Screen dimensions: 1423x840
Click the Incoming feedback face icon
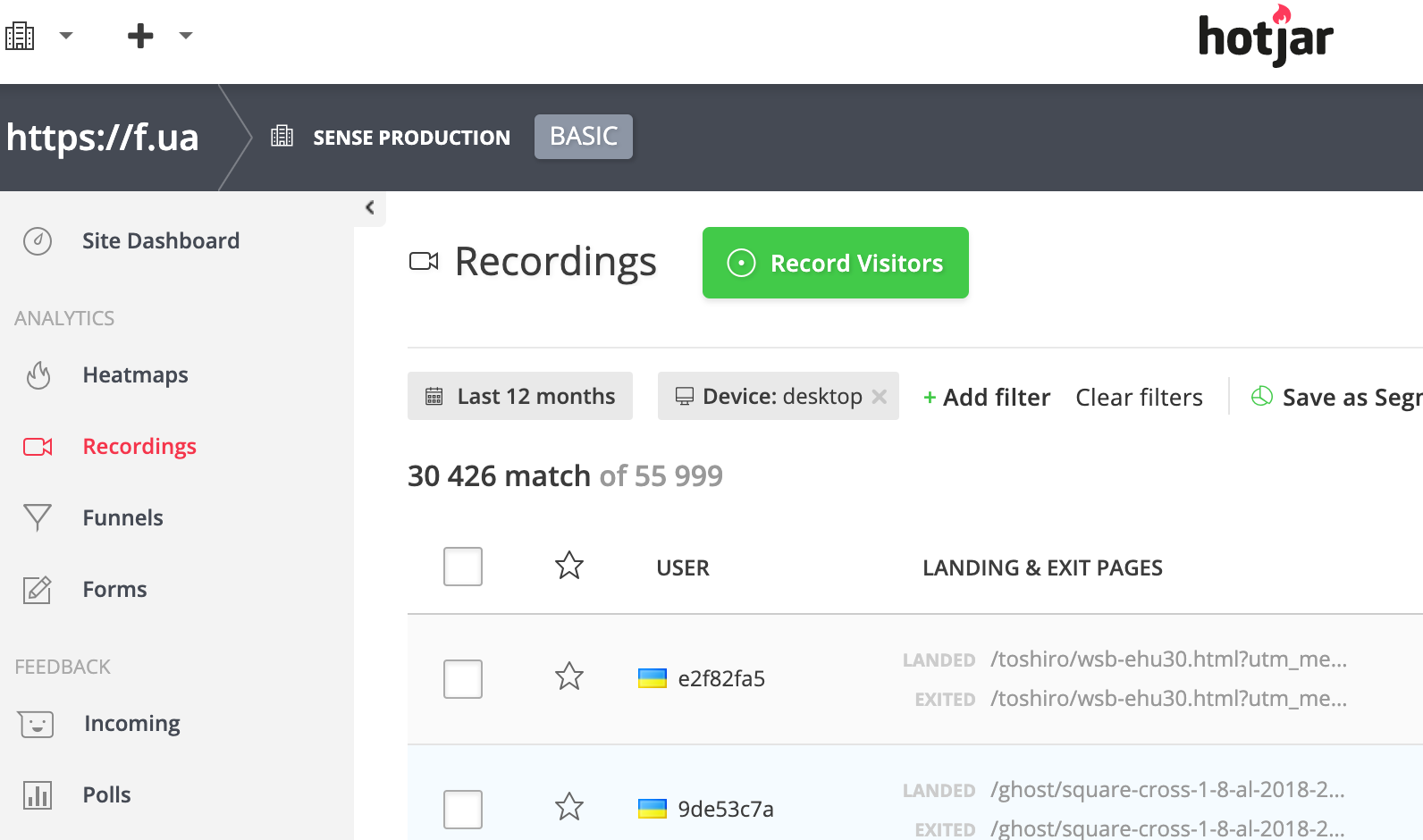(x=37, y=724)
